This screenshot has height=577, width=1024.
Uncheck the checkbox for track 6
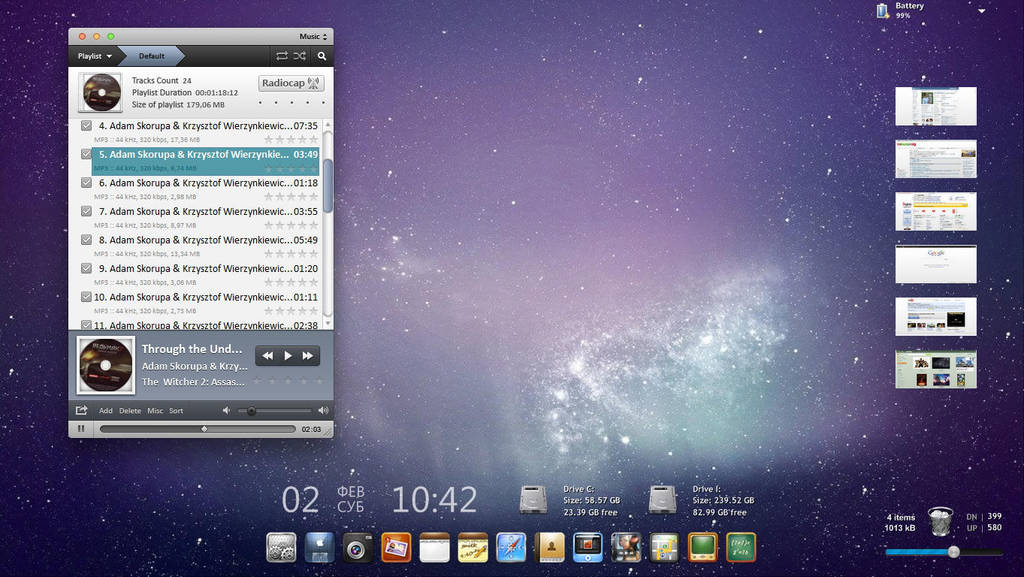[86, 183]
